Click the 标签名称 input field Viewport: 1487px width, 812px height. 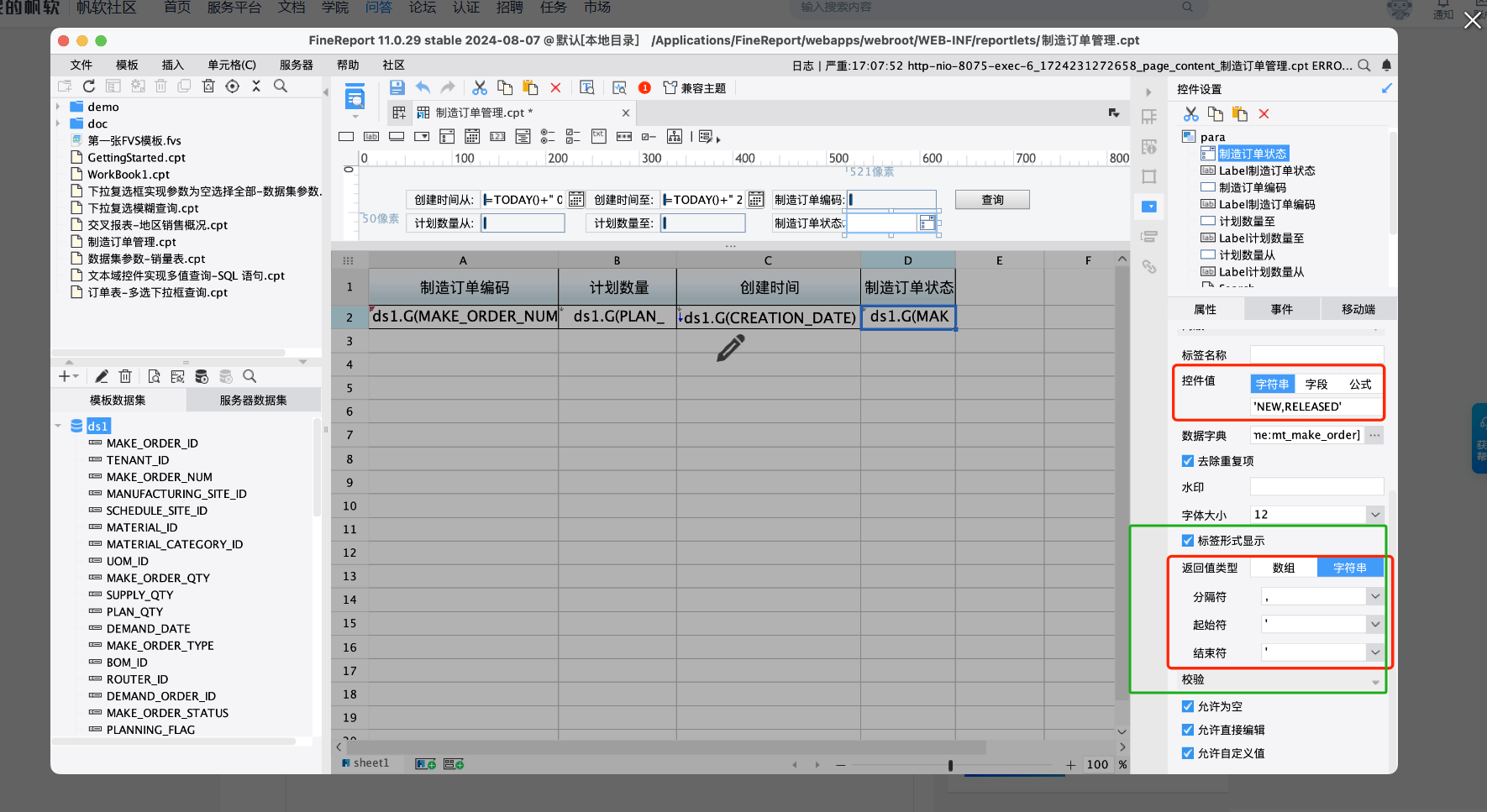tap(1316, 354)
